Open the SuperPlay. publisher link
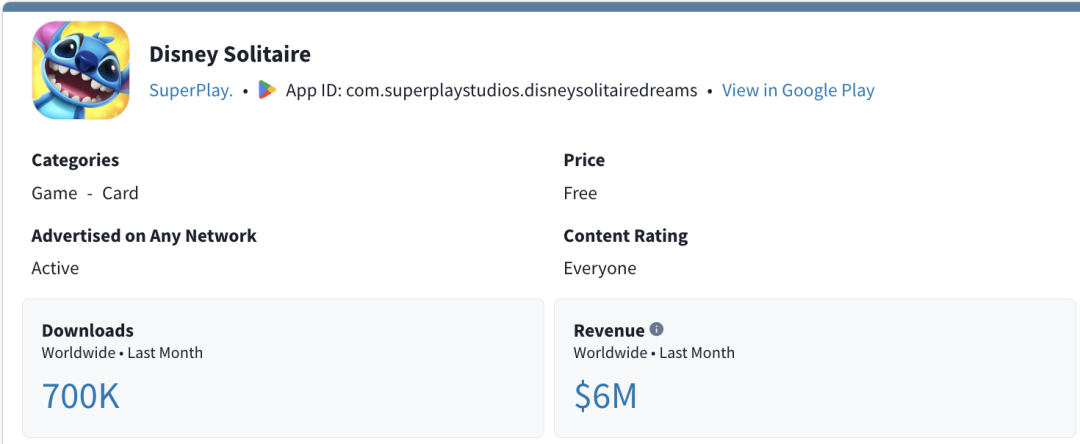This screenshot has height=444, width=1080. 191,90
